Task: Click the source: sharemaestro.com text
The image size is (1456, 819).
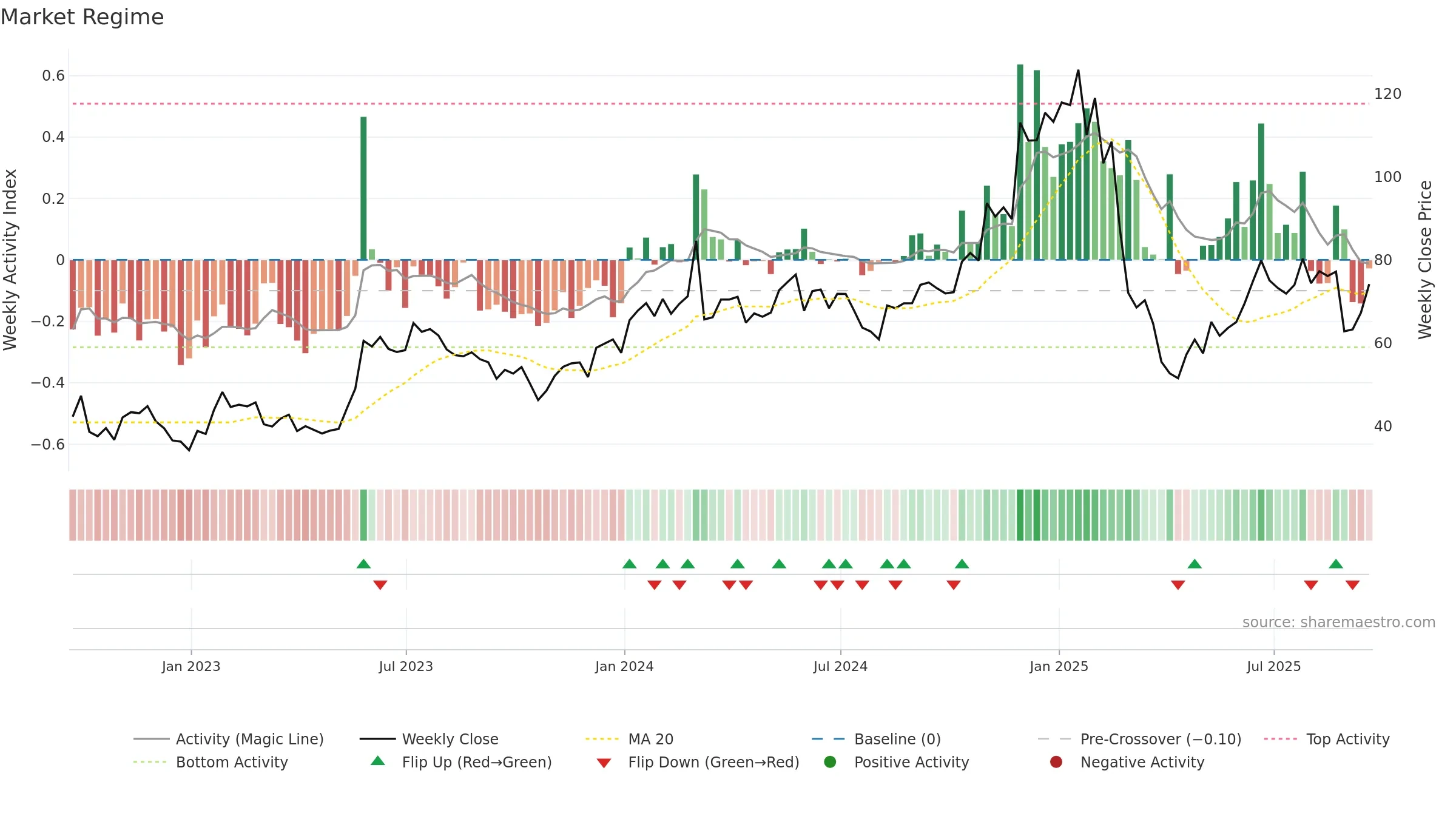Action: click(x=1339, y=622)
